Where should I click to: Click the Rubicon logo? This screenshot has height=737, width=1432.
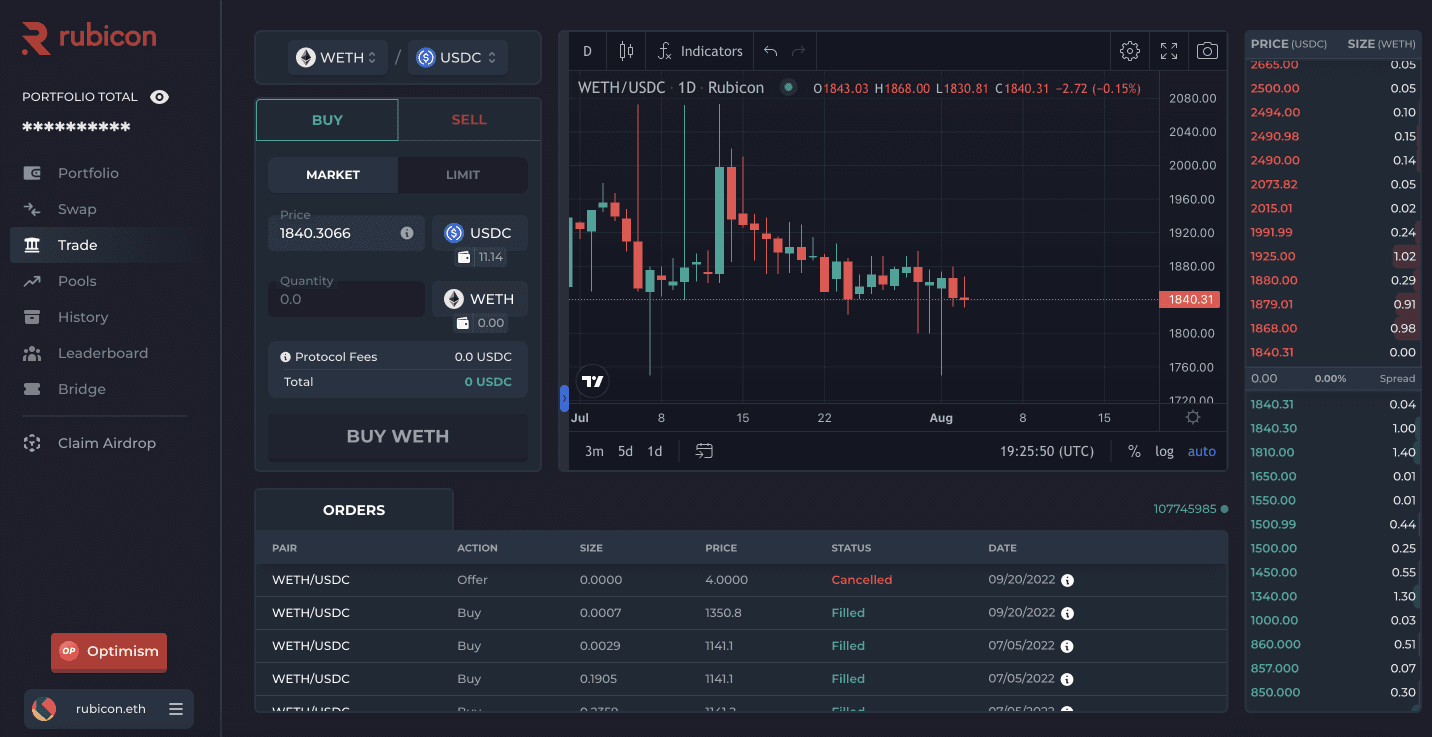tap(89, 38)
